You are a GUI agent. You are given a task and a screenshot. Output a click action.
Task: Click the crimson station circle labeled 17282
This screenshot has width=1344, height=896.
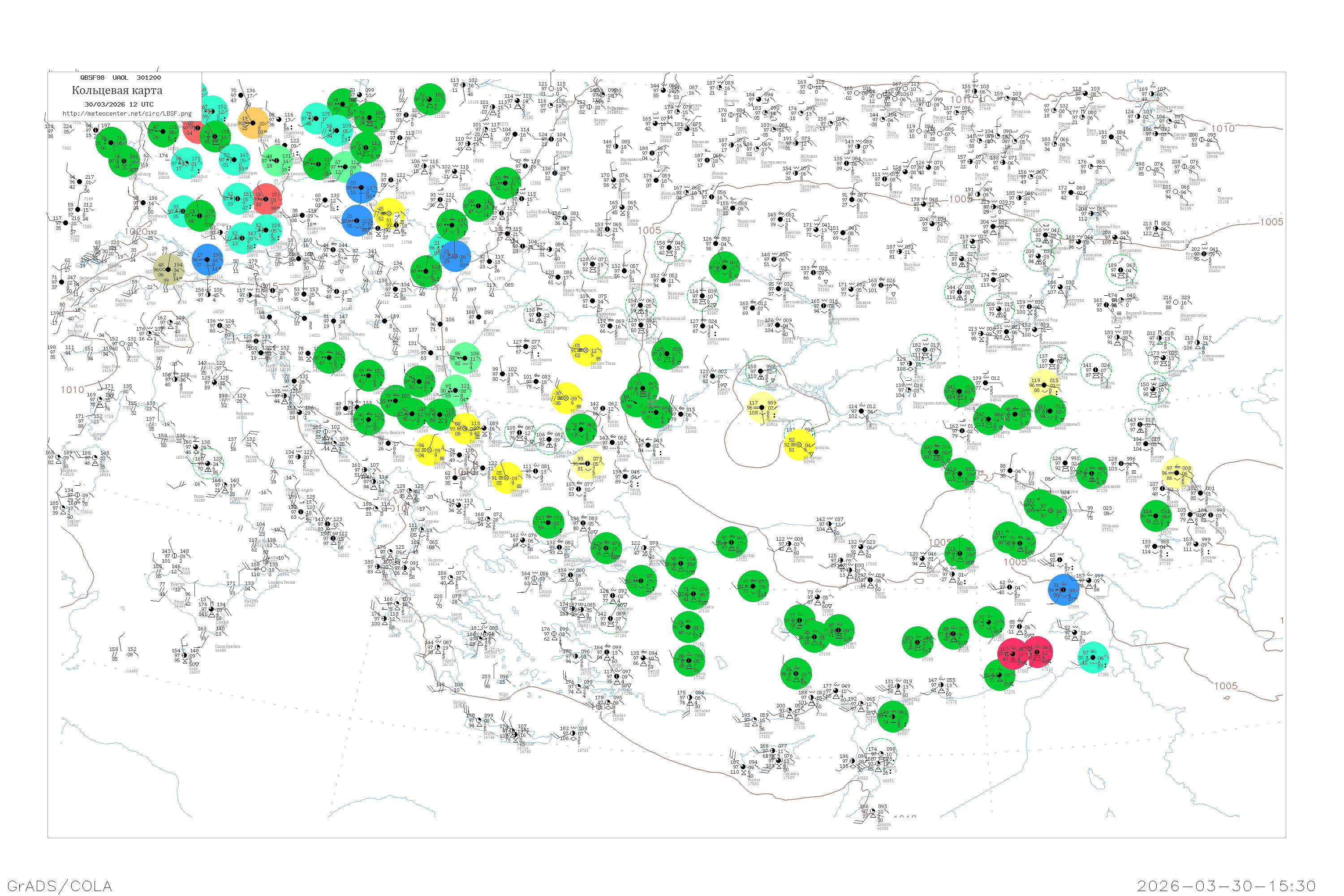pos(1013,654)
